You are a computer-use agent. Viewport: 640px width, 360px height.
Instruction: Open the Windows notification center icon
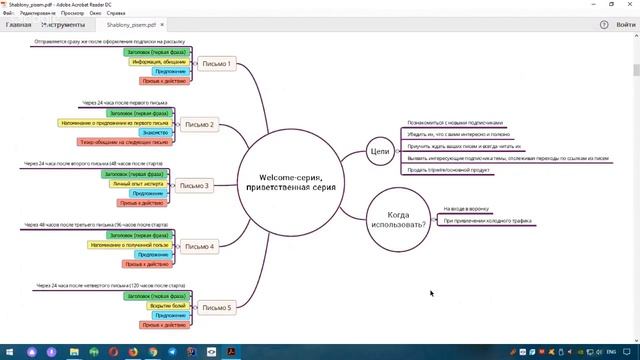click(627, 352)
